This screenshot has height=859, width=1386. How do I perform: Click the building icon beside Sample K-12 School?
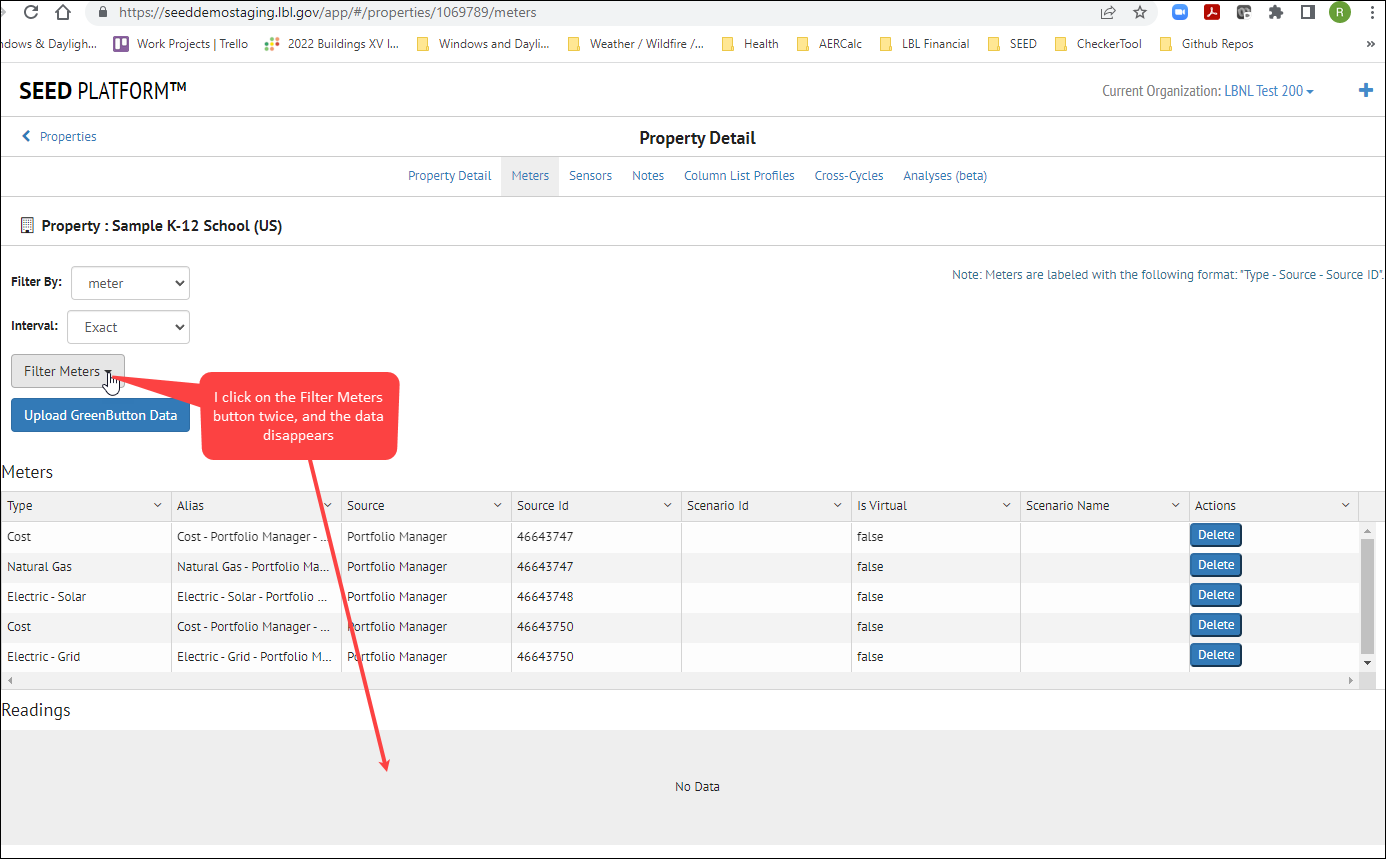pos(26,224)
